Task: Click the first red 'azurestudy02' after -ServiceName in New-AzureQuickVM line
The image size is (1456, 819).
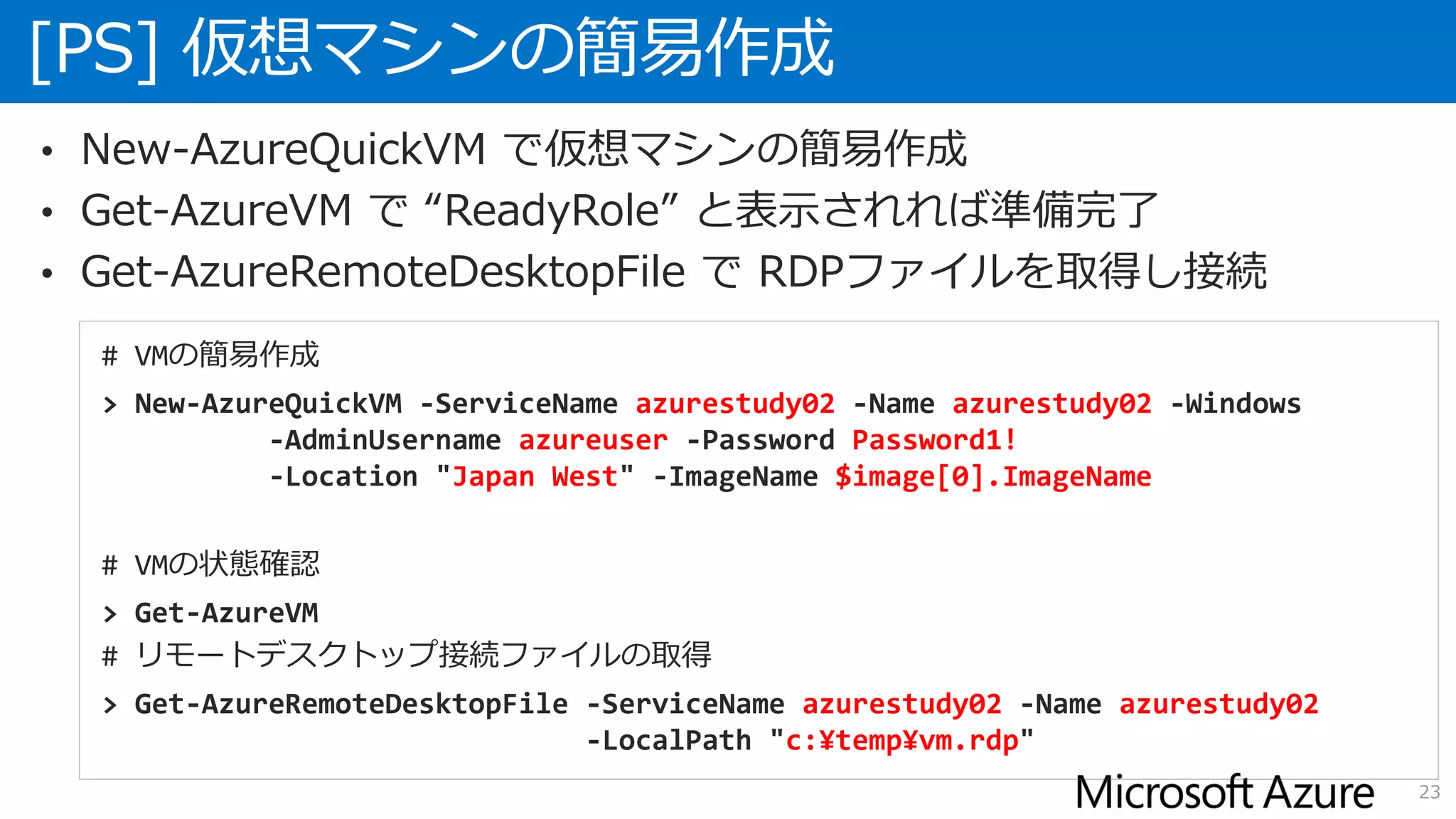Action: (735, 404)
